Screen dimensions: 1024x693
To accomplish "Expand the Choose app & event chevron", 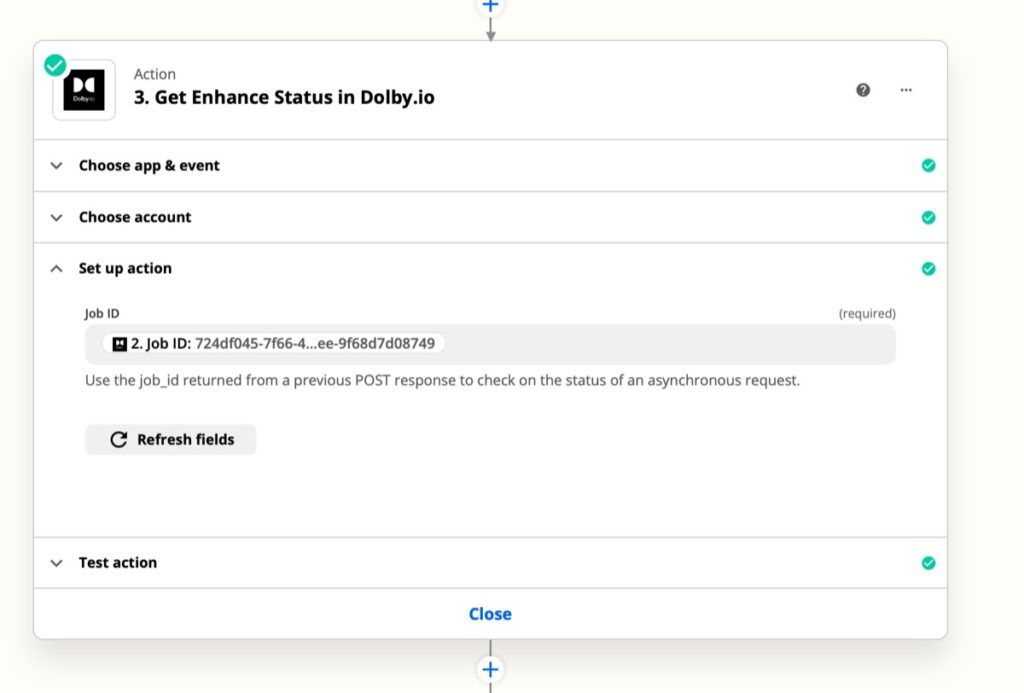I will tap(57, 166).
